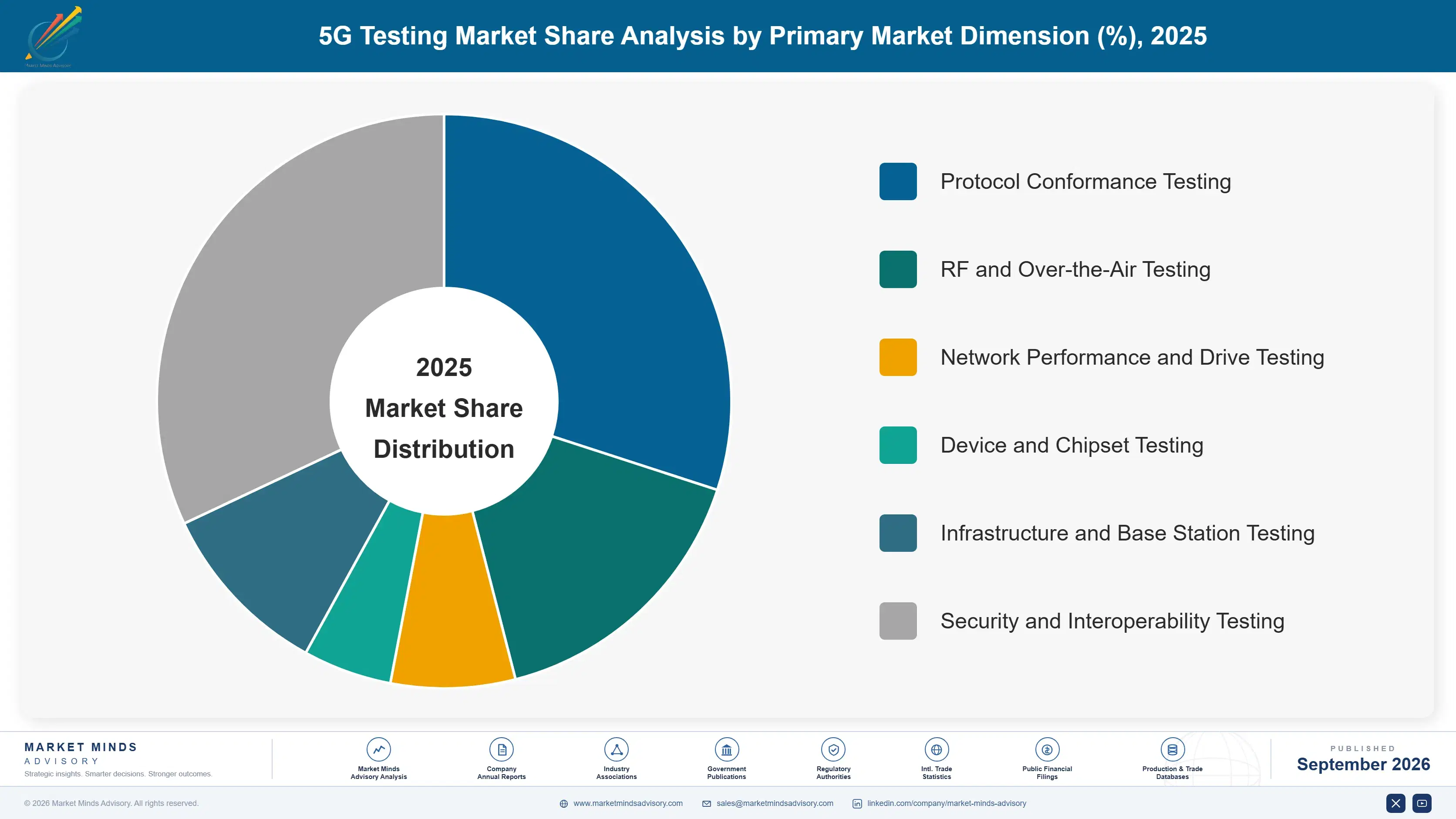Screen dimensions: 1456x819
Task: Click the Company Annual Reports document icon
Action: 501,749
